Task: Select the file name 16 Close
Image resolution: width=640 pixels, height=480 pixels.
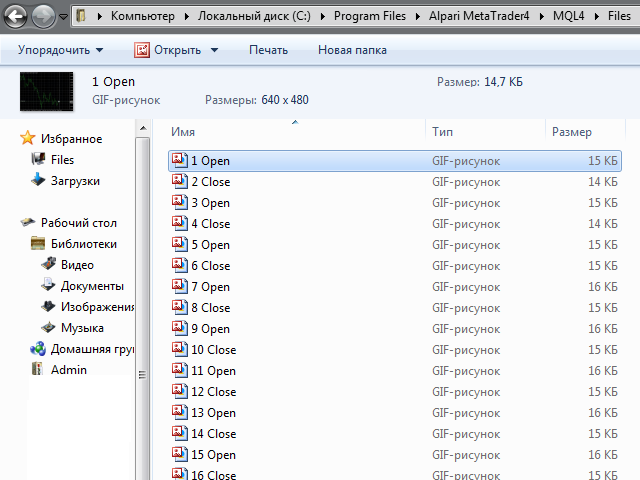Action: (x=213, y=475)
